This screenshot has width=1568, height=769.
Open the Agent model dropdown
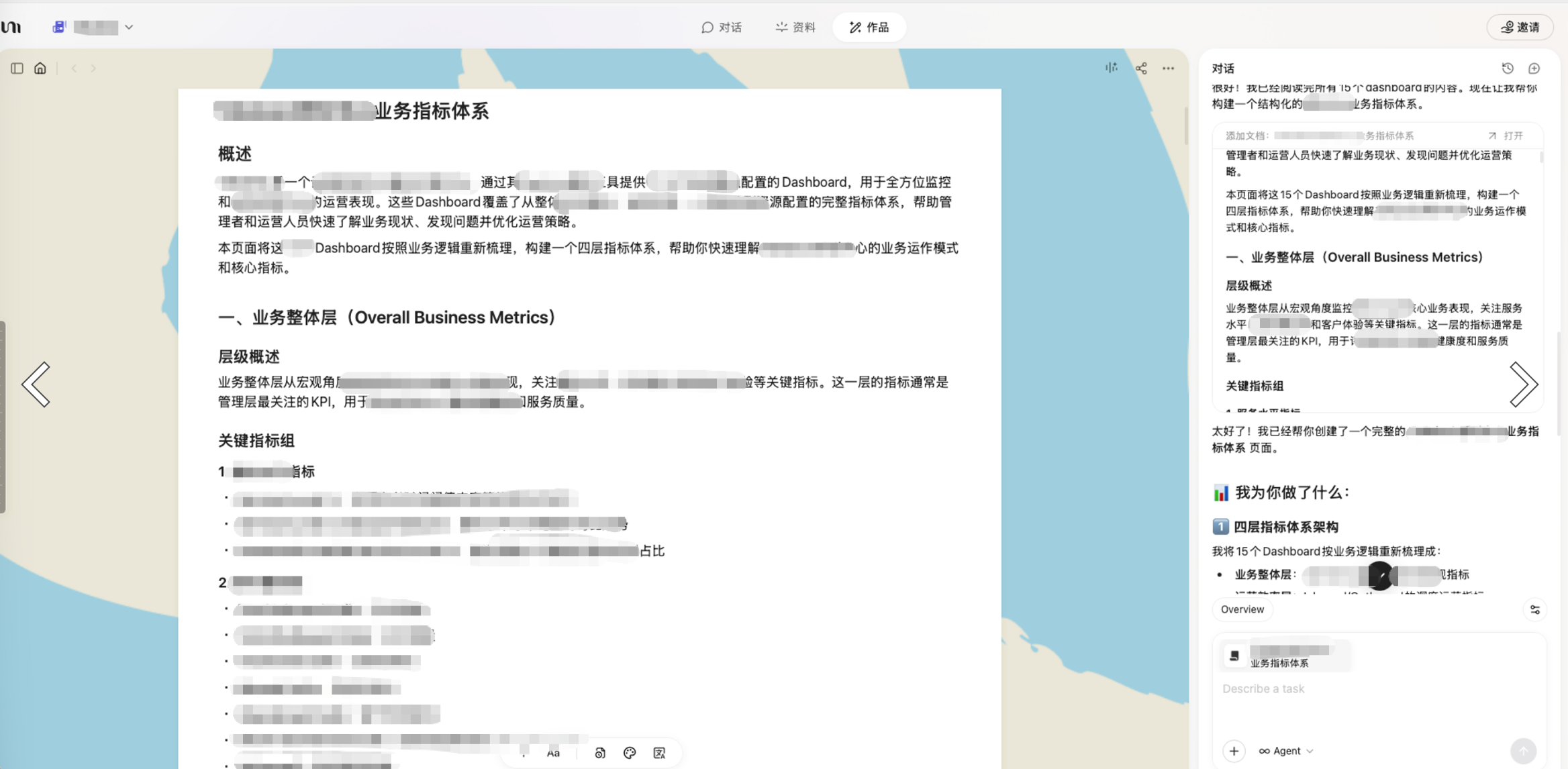tap(1285, 751)
